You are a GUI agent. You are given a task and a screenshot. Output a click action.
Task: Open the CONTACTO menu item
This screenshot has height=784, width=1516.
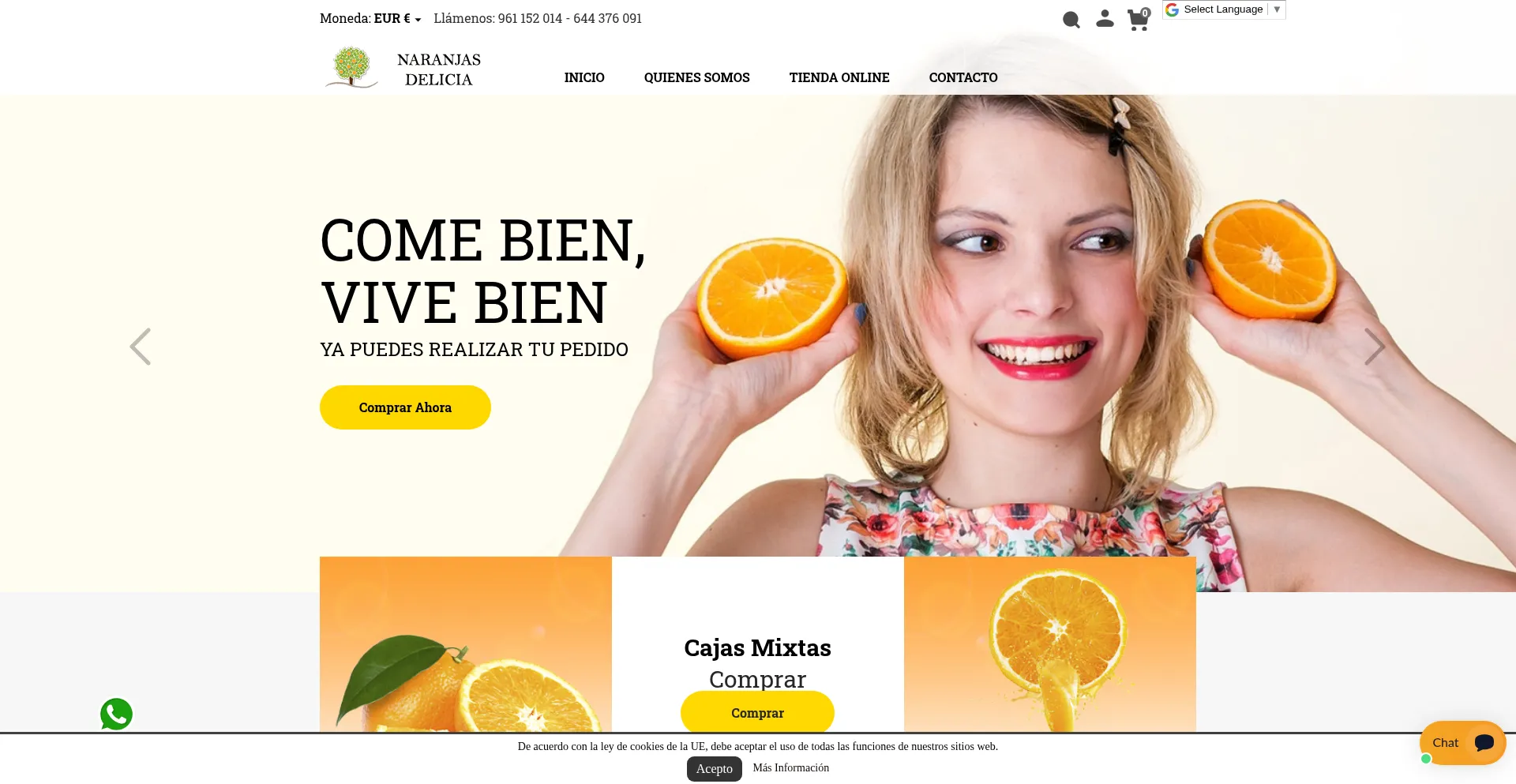[963, 77]
